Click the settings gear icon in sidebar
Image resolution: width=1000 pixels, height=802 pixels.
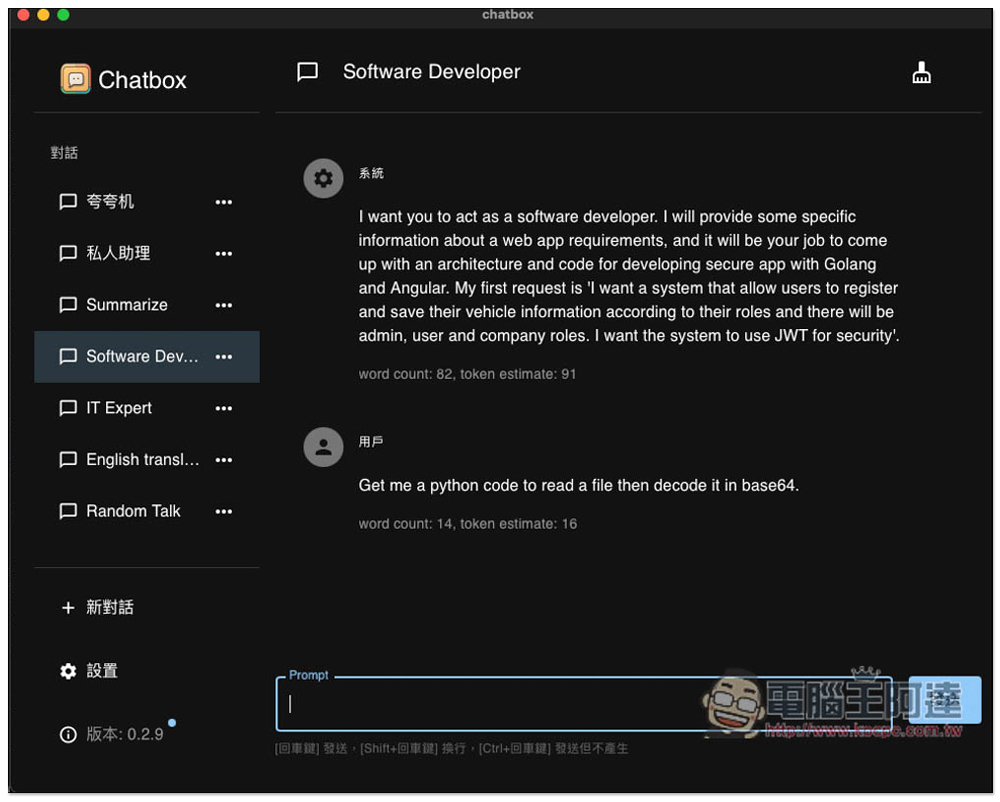coord(68,671)
